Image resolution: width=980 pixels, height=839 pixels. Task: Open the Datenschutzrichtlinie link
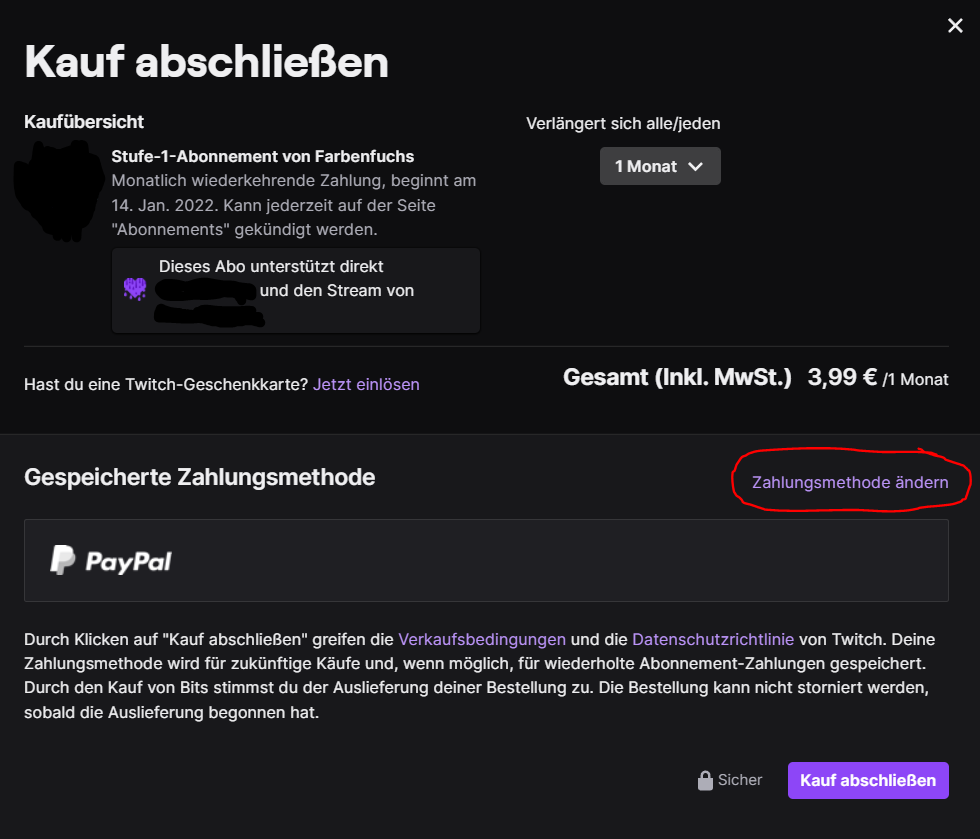click(713, 639)
